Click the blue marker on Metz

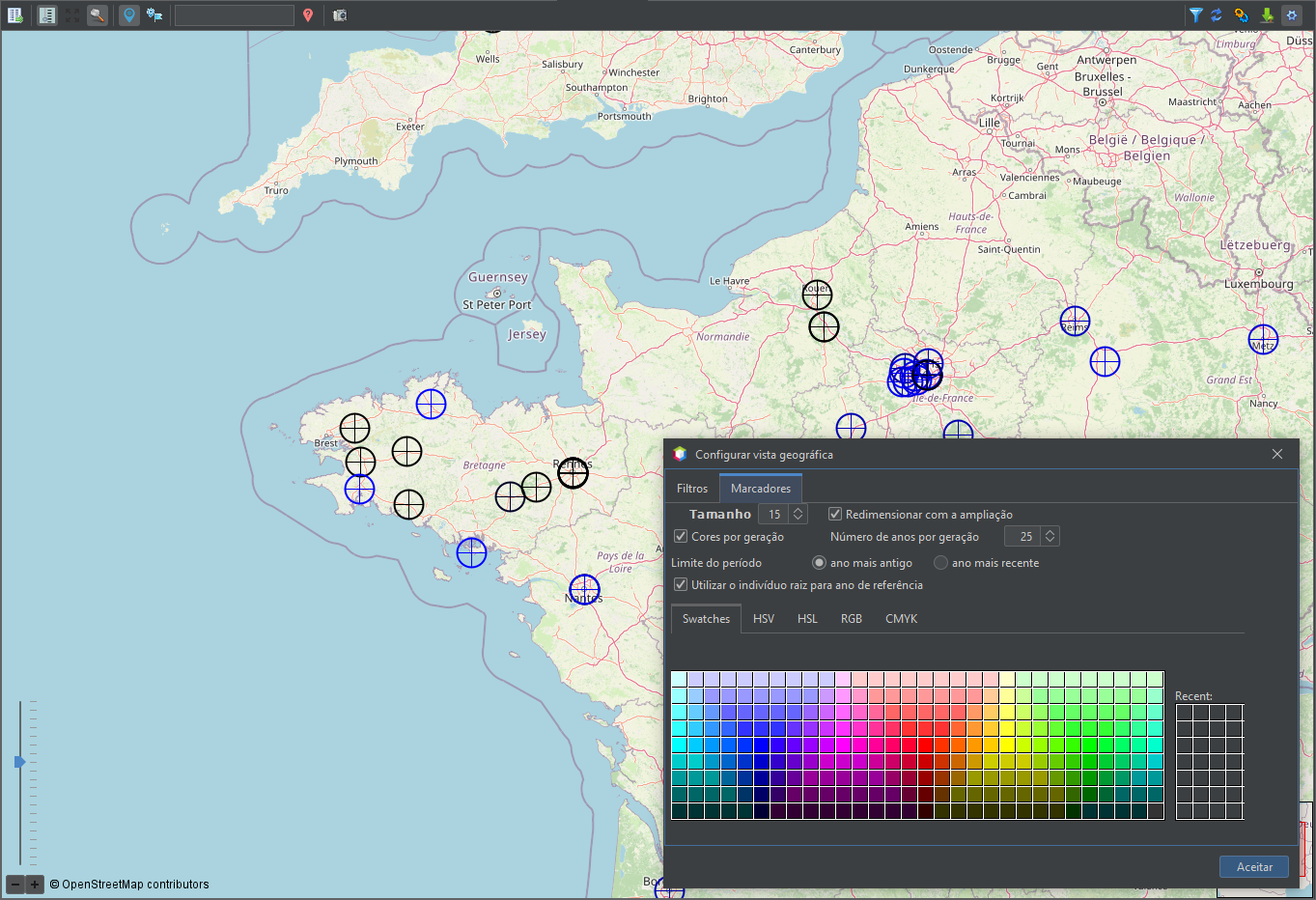pos(1263,340)
